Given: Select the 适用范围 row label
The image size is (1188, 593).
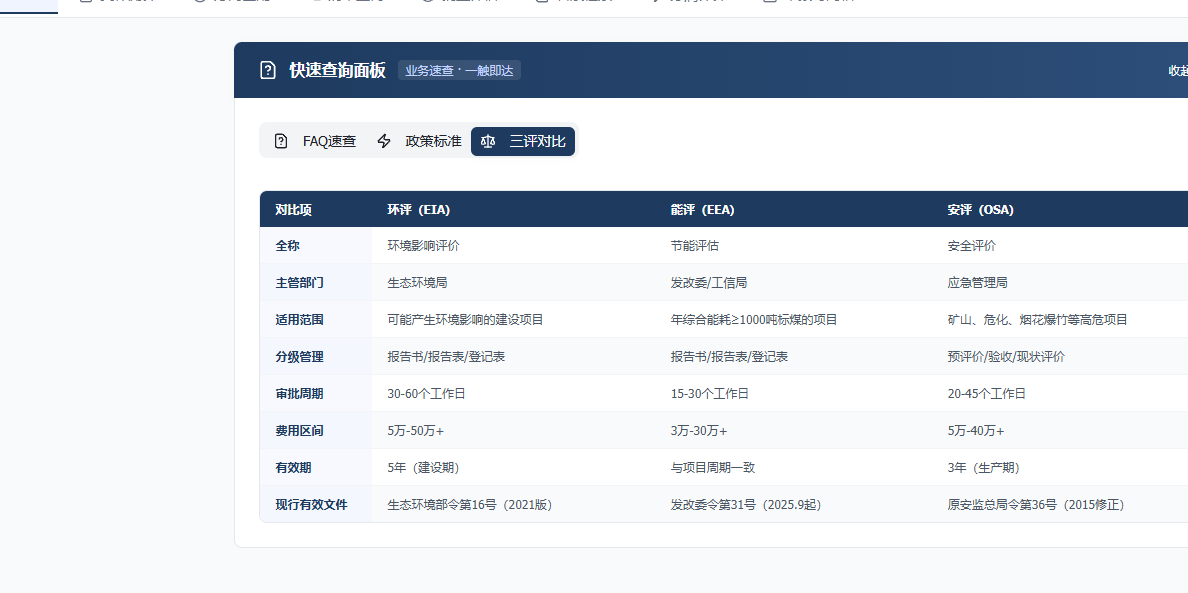Looking at the screenshot, I should click(x=299, y=320).
